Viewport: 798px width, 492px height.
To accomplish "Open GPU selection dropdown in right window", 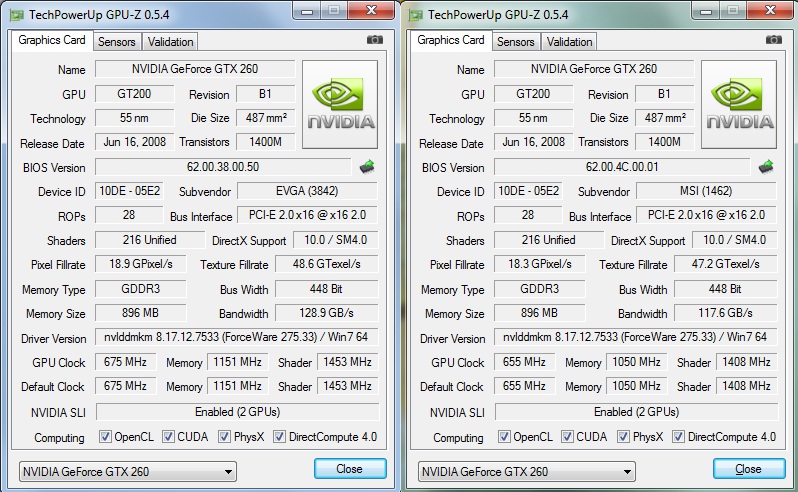I will tap(527, 472).
